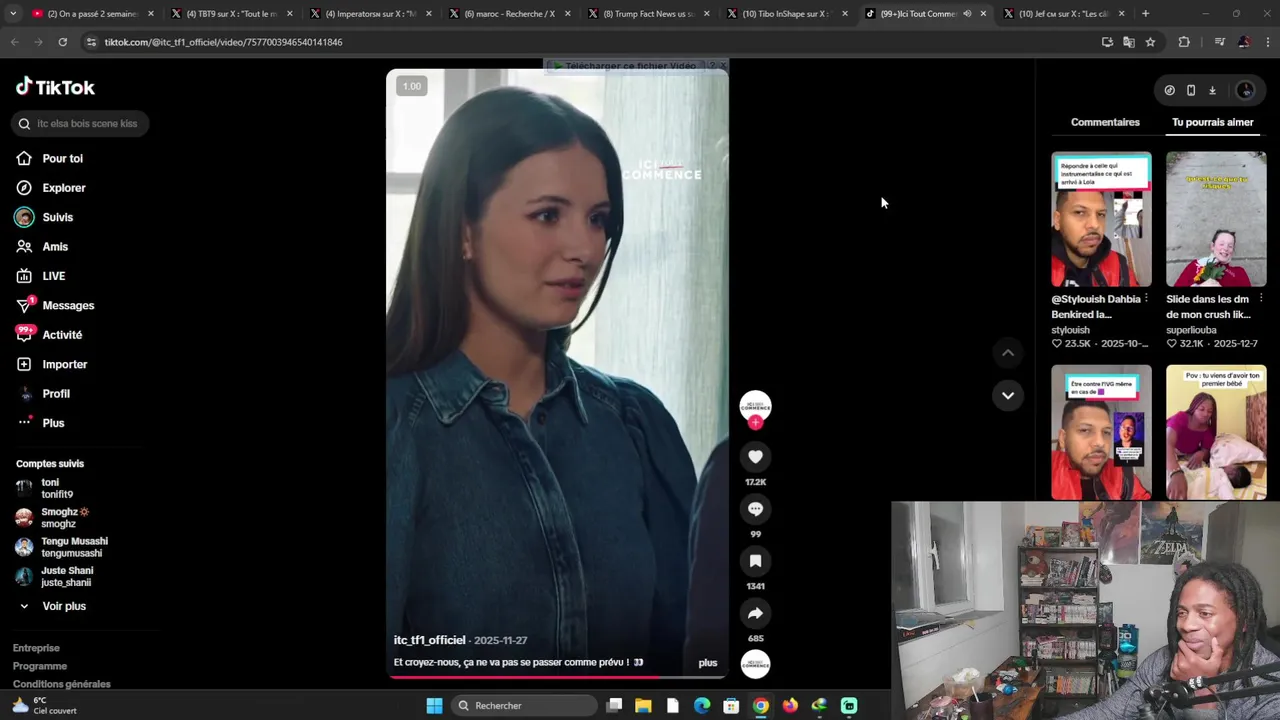Follow itc_tf1_officiel via red plus badge

click(755, 423)
